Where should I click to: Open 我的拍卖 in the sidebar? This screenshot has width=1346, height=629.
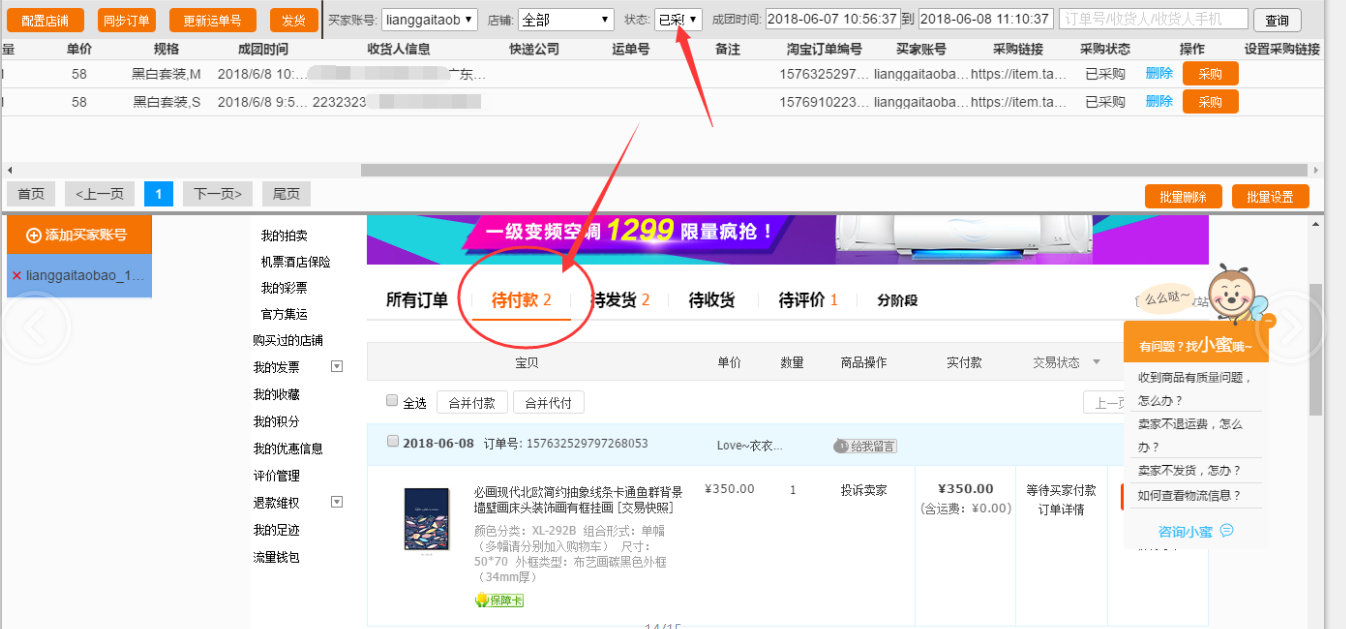[x=284, y=236]
